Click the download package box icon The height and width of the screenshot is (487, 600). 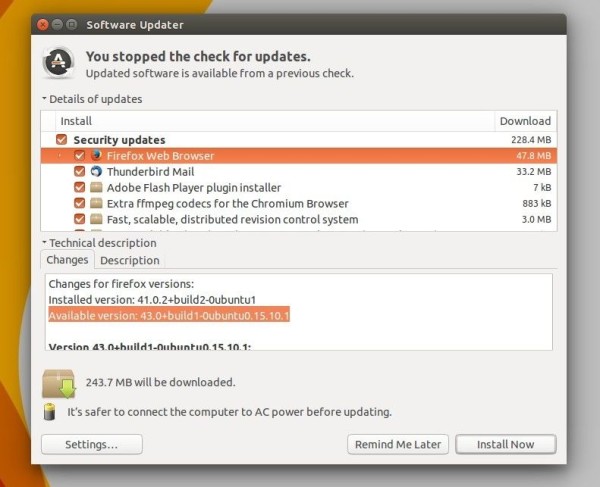tap(59, 384)
